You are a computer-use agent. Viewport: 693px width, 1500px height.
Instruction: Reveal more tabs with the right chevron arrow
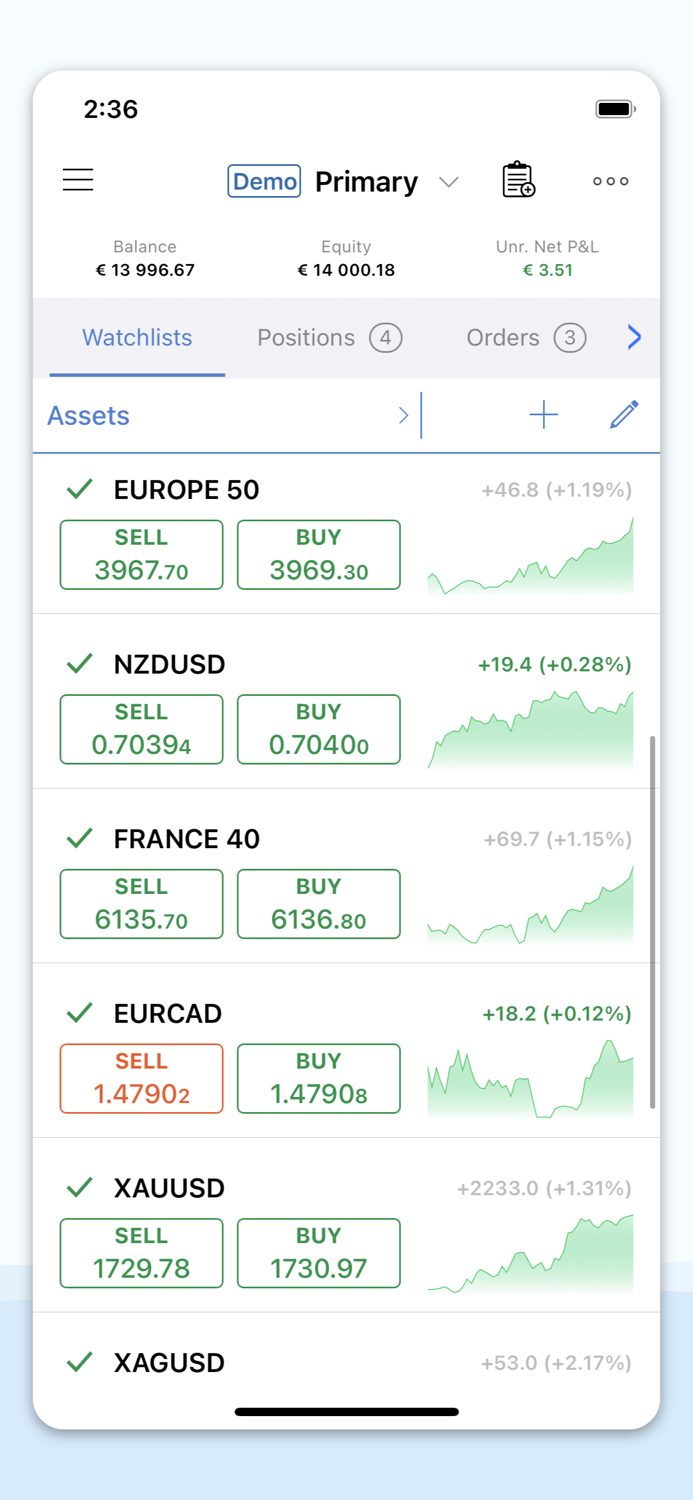[x=633, y=337]
